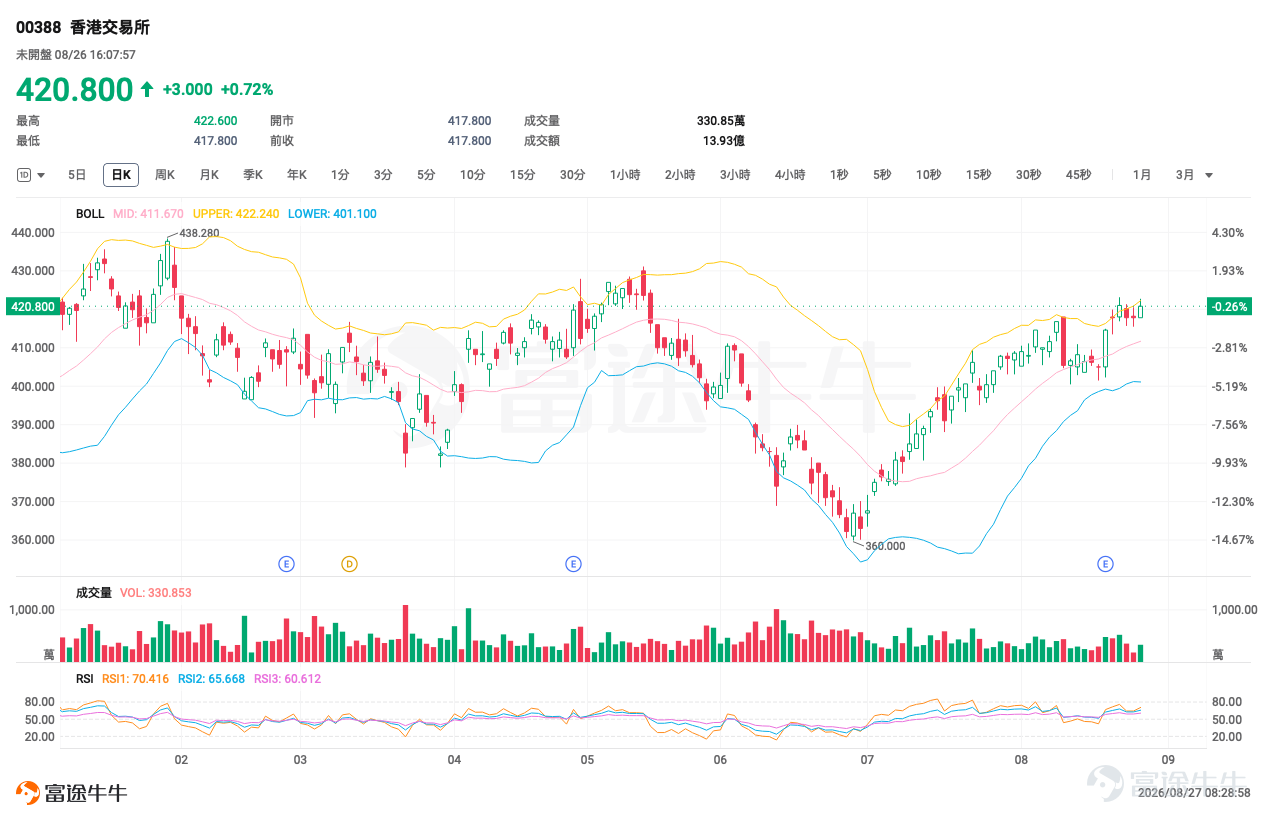
Task: Click the VOL: 330.853 value
Action: 155,593
